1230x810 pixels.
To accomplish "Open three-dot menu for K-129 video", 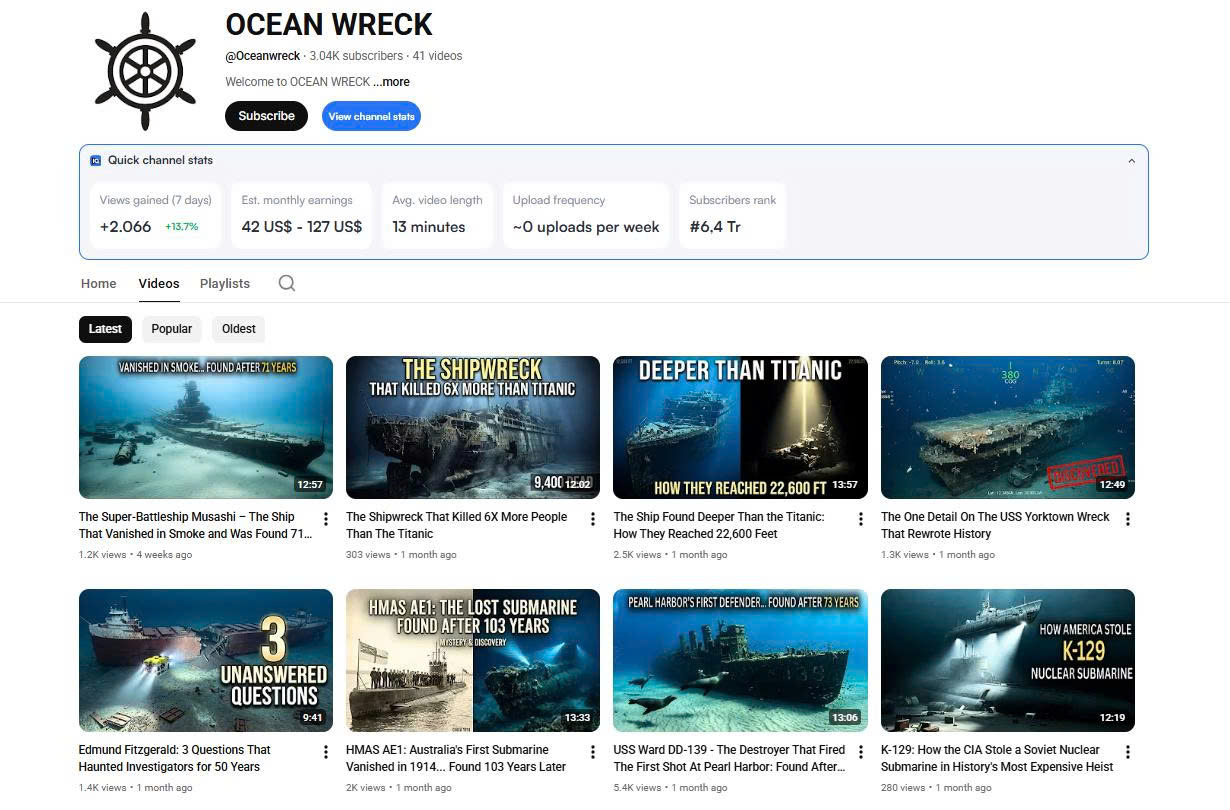I will 1128,752.
